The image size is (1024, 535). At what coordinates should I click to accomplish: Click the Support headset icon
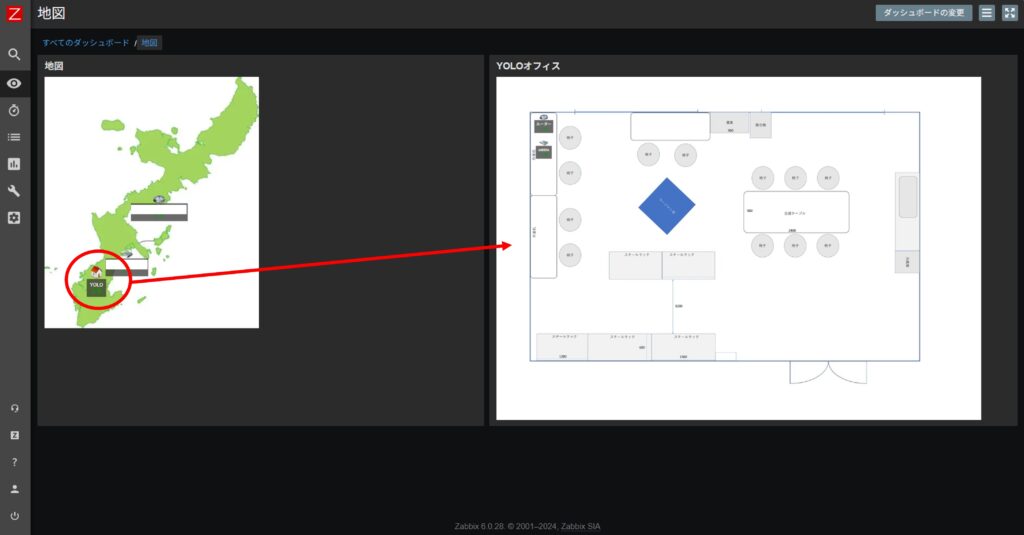click(14, 408)
